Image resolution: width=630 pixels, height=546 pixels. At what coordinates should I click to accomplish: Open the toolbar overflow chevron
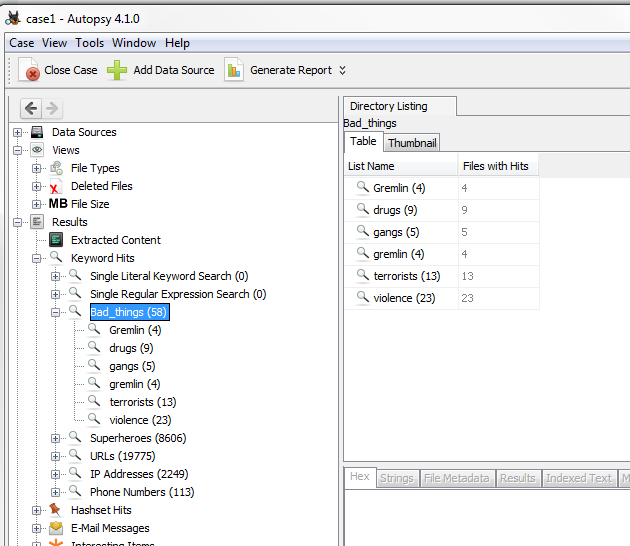[x=342, y=70]
